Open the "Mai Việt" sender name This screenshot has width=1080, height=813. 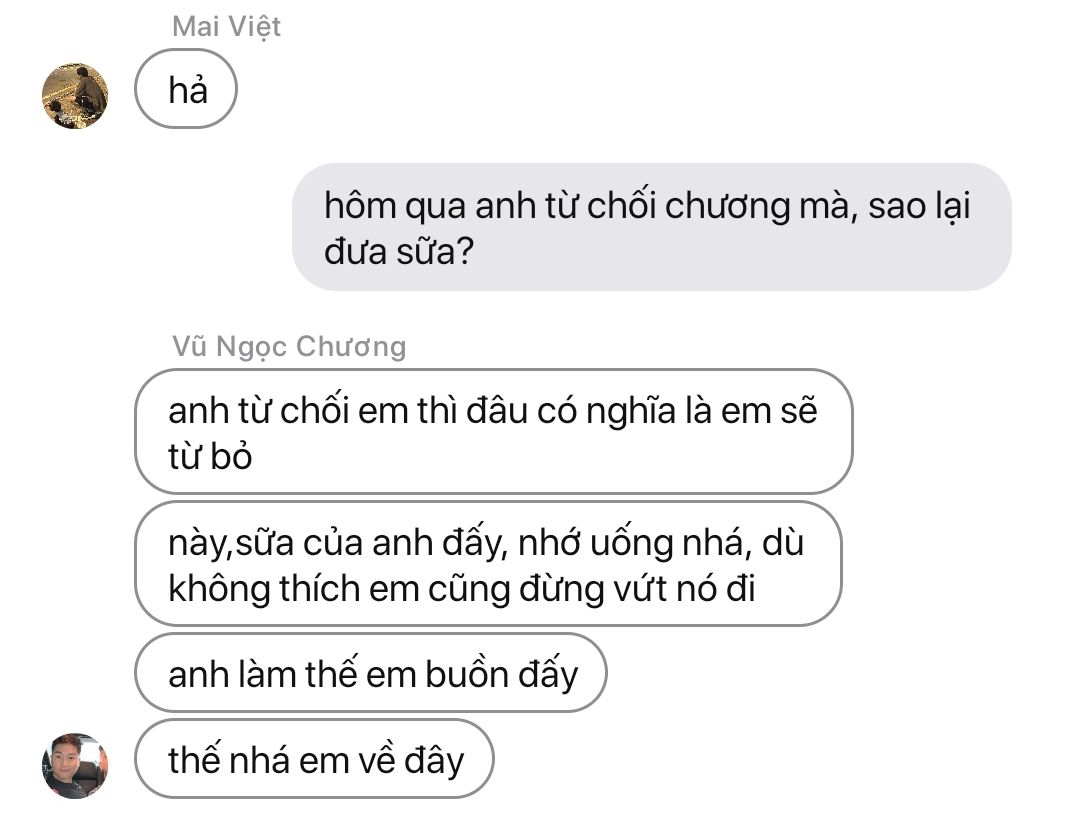tap(226, 27)
